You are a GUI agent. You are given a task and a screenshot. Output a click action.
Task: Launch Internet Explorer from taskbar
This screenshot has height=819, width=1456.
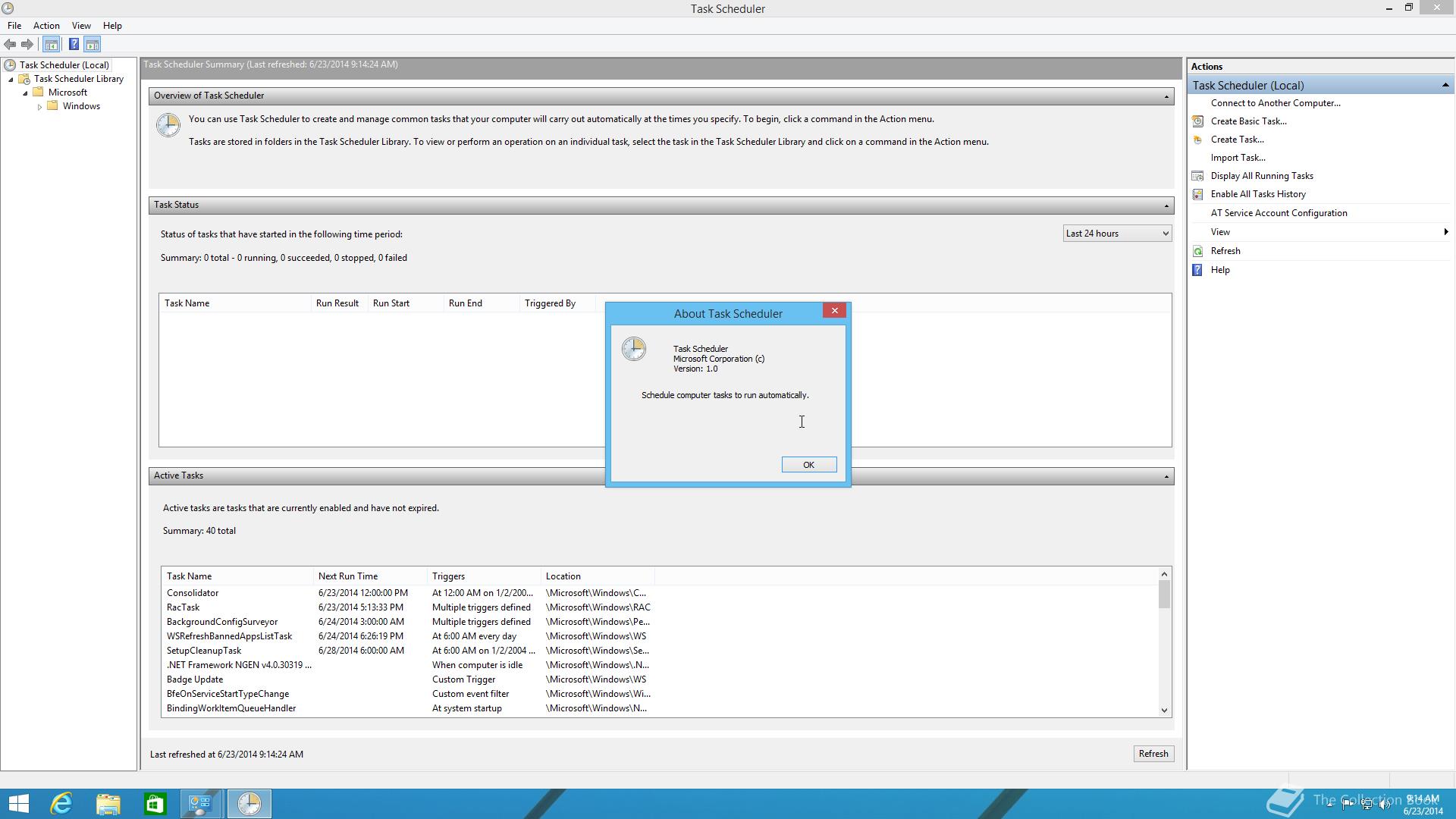click(x=61, y=804)
